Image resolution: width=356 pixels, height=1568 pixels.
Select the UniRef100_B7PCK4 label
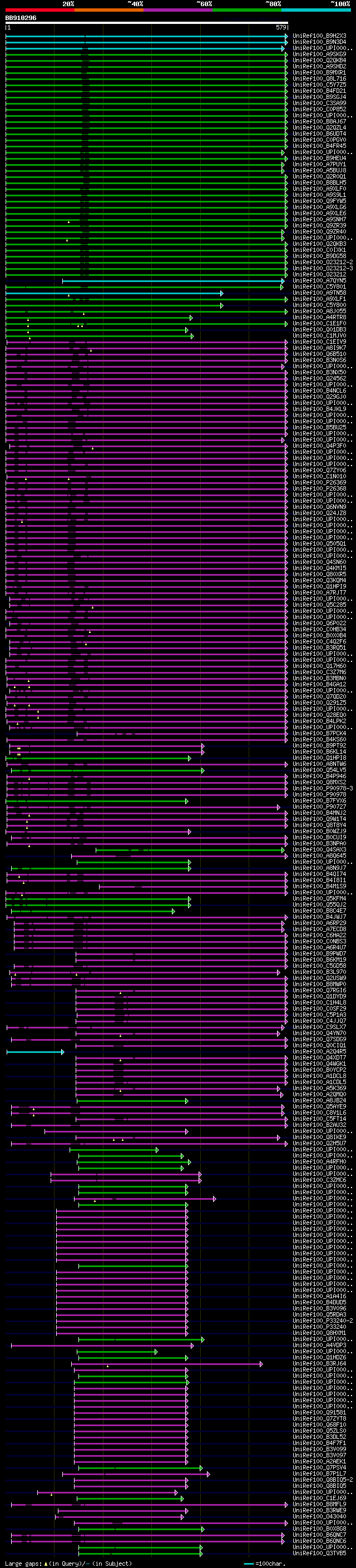click(319, 734)
